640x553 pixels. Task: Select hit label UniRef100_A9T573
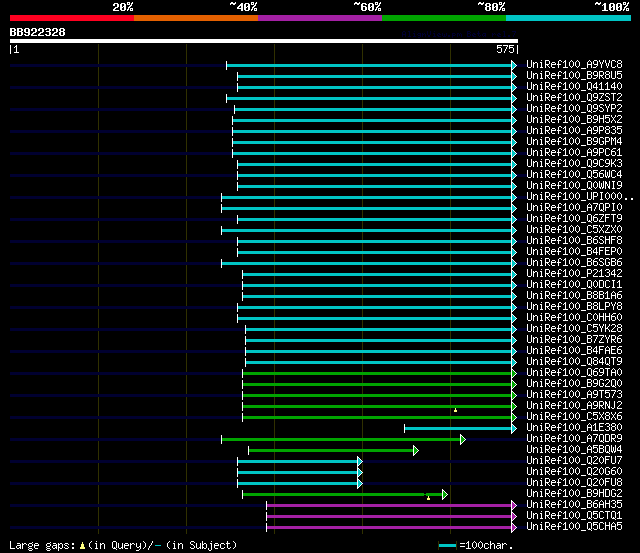pos(574,395)
